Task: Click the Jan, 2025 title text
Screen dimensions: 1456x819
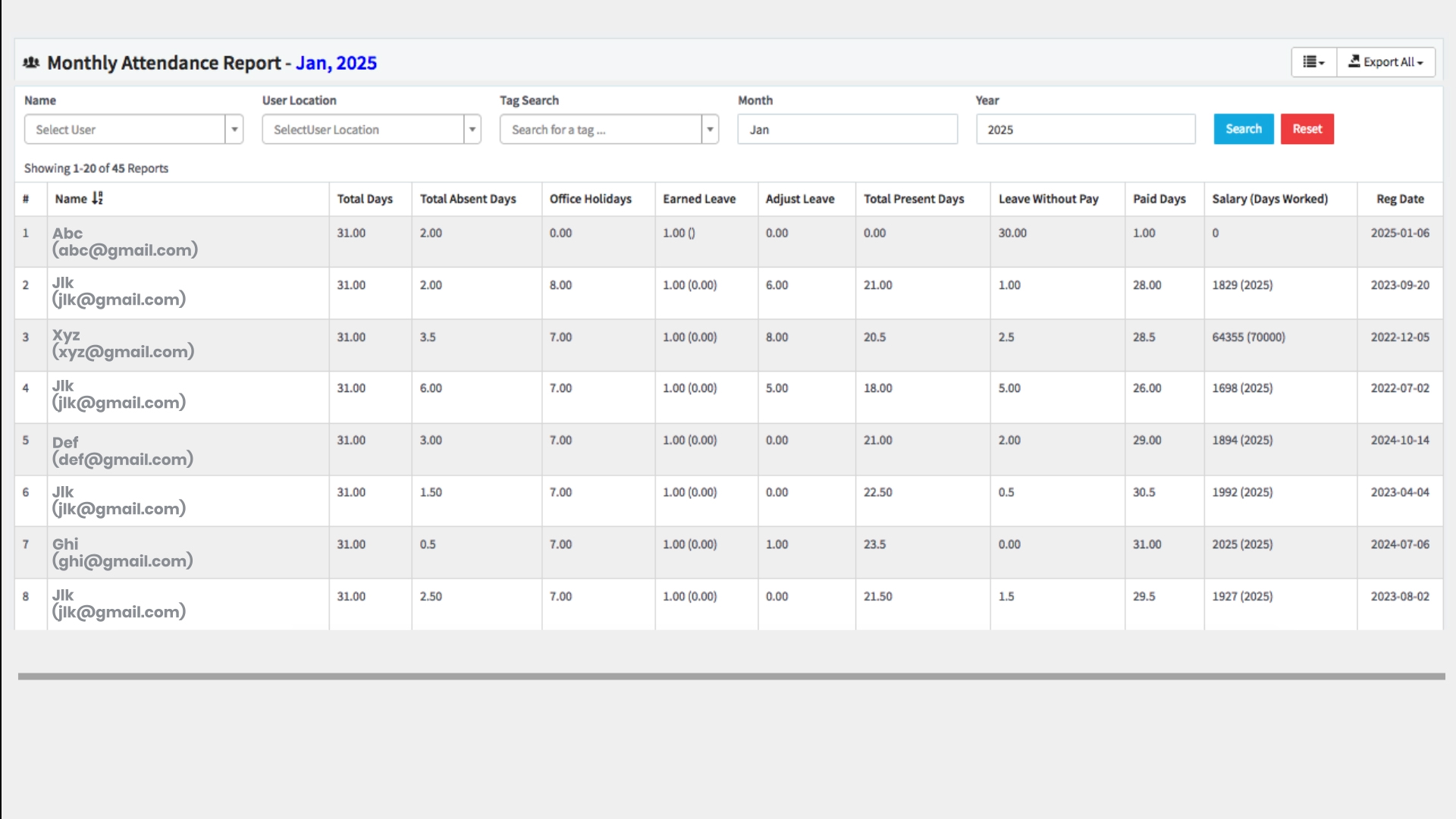Action: pyautogui.click(x=336, y=63)
